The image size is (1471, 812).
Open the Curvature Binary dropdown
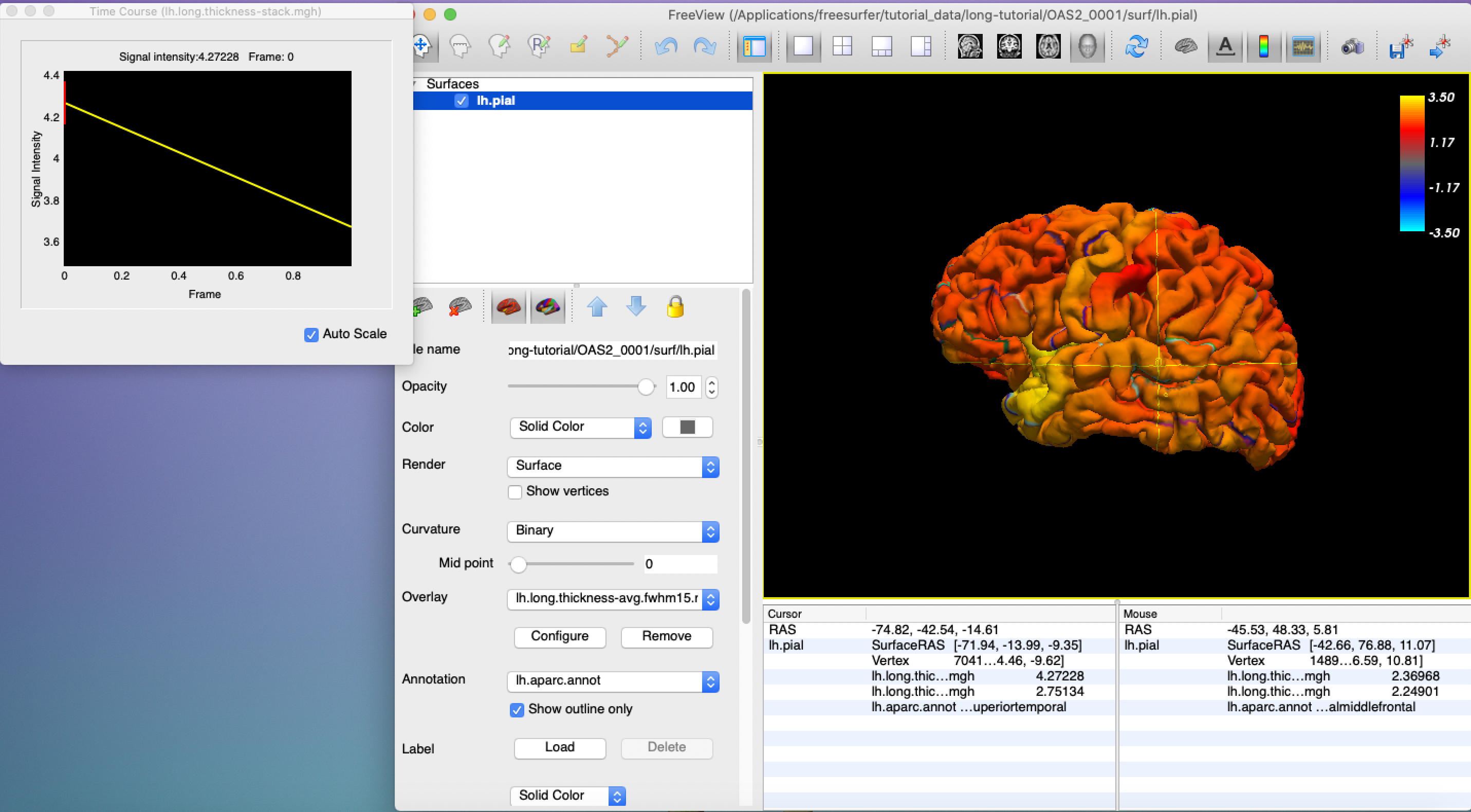(613, 531)
